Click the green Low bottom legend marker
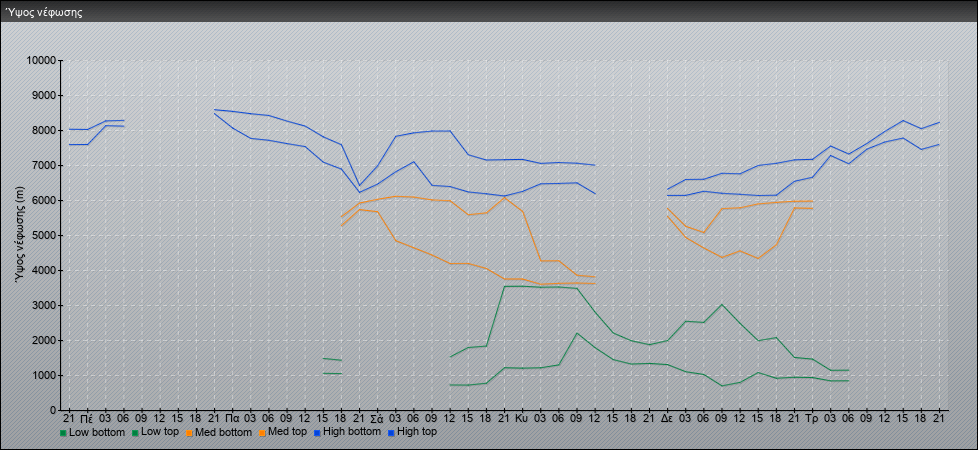Viewport: 978px width, 450px height. point(64,433)
